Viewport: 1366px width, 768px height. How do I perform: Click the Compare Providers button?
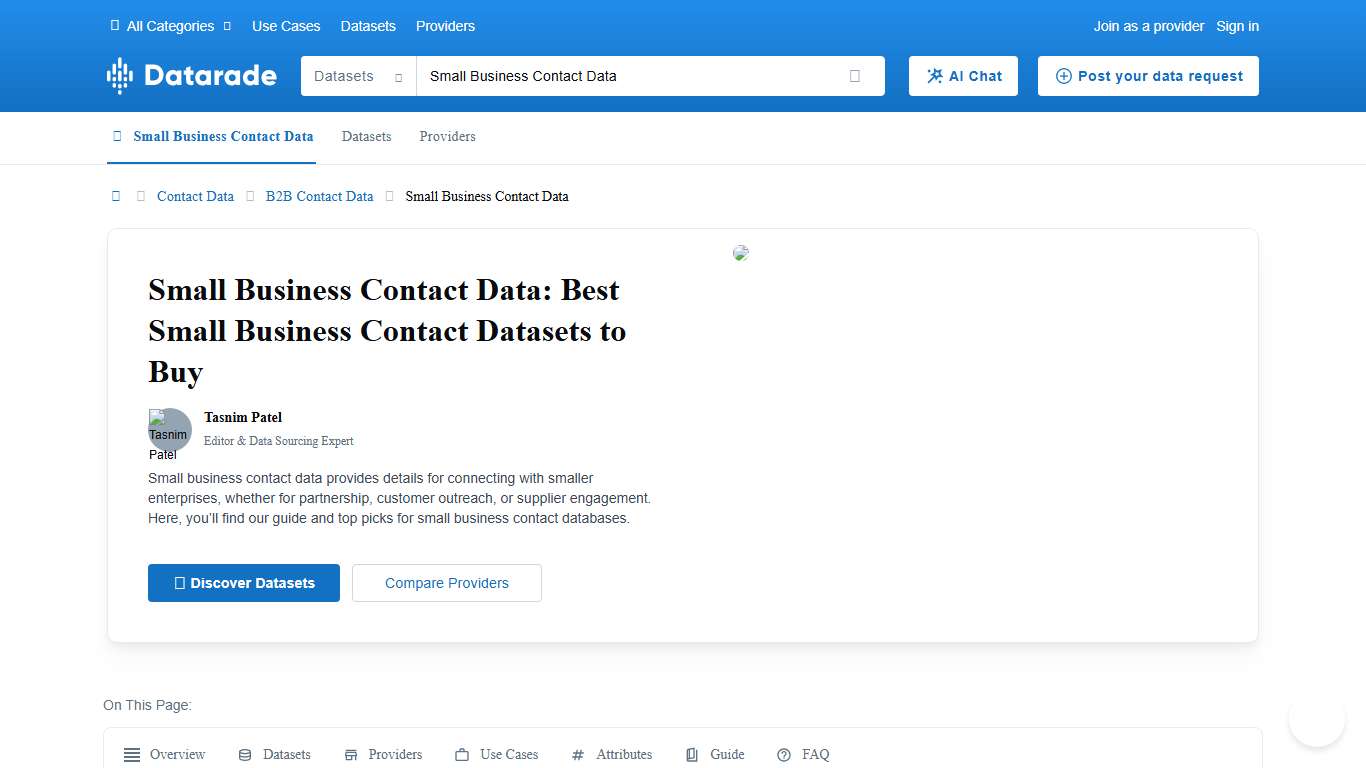[x=446, y=583]
